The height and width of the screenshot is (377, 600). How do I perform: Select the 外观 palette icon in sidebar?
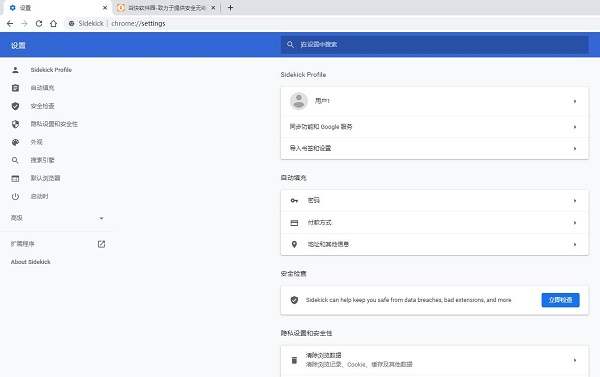coord(15,142)
